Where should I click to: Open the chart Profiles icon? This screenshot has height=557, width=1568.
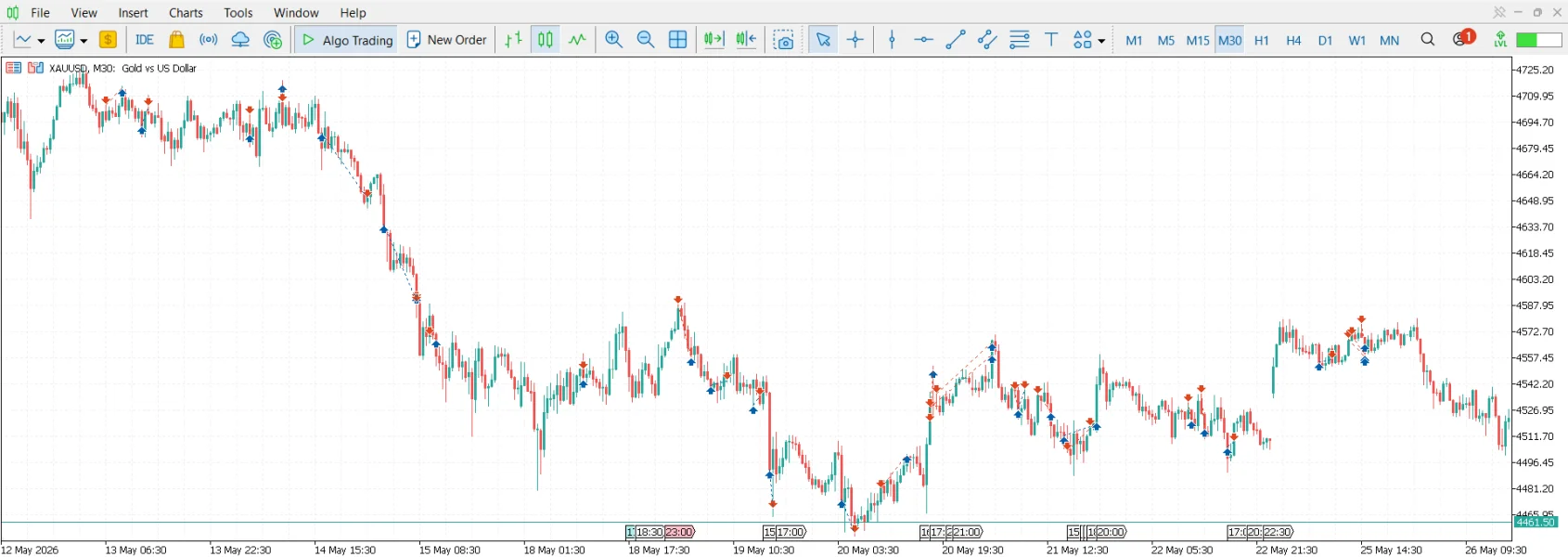65,40
